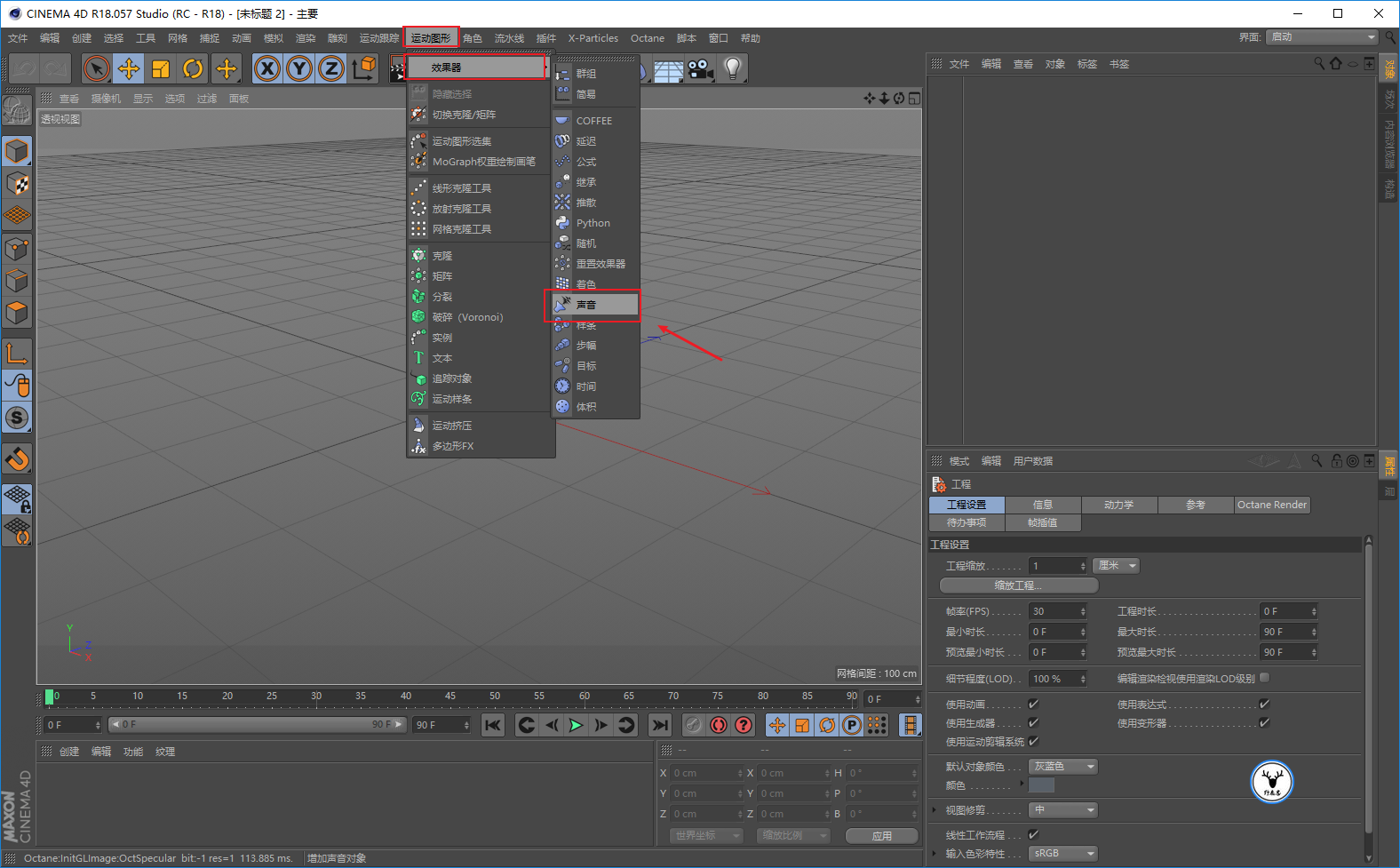1400x868 pixels.
Task: Switch to Points mode
Action: (x=17, y=249)
